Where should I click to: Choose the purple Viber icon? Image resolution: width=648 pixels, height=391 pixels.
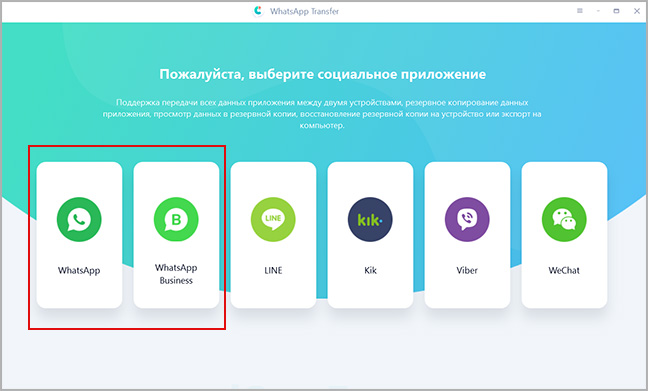pyautogui.click(x=467, y=219)
